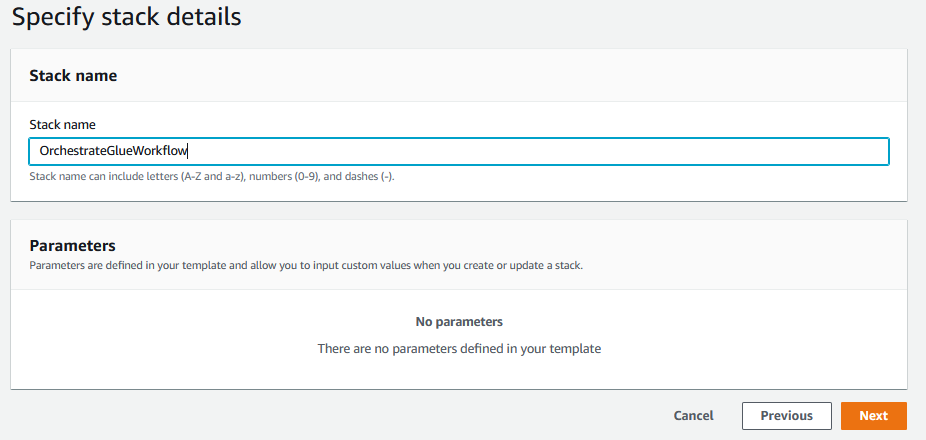Image resolution: width=926 pixels, height=440 pixels.
Task: Click the Stack name label above the input
Action: click(62, 125)
